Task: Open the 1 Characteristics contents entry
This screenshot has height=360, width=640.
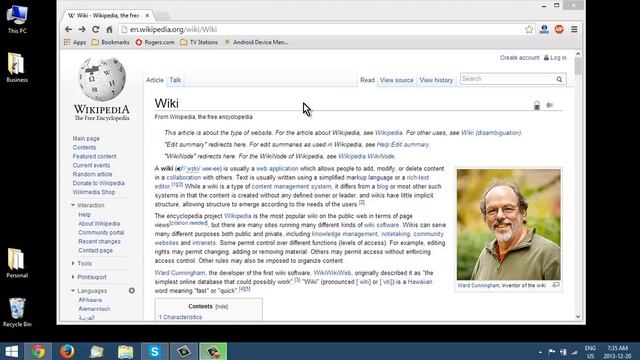Action: (180, 317)
